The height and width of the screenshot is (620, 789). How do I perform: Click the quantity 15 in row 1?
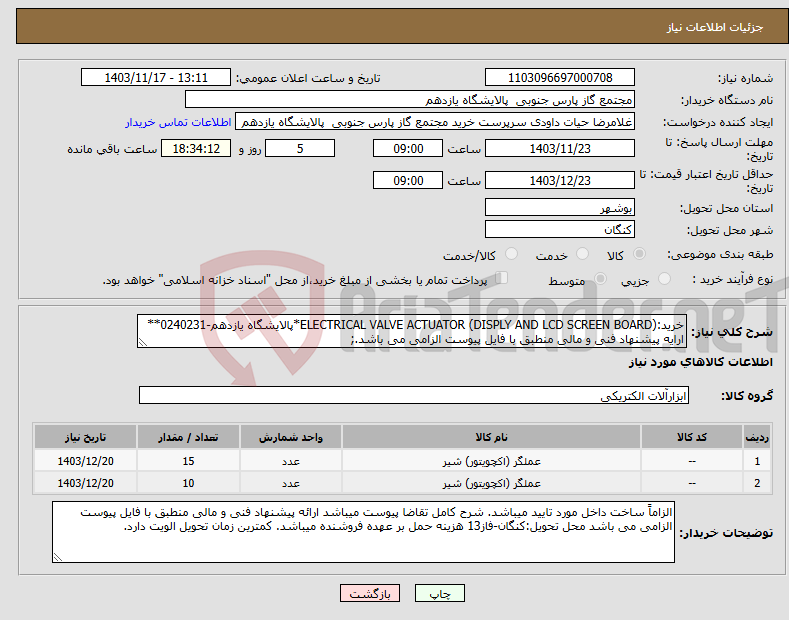188,461
